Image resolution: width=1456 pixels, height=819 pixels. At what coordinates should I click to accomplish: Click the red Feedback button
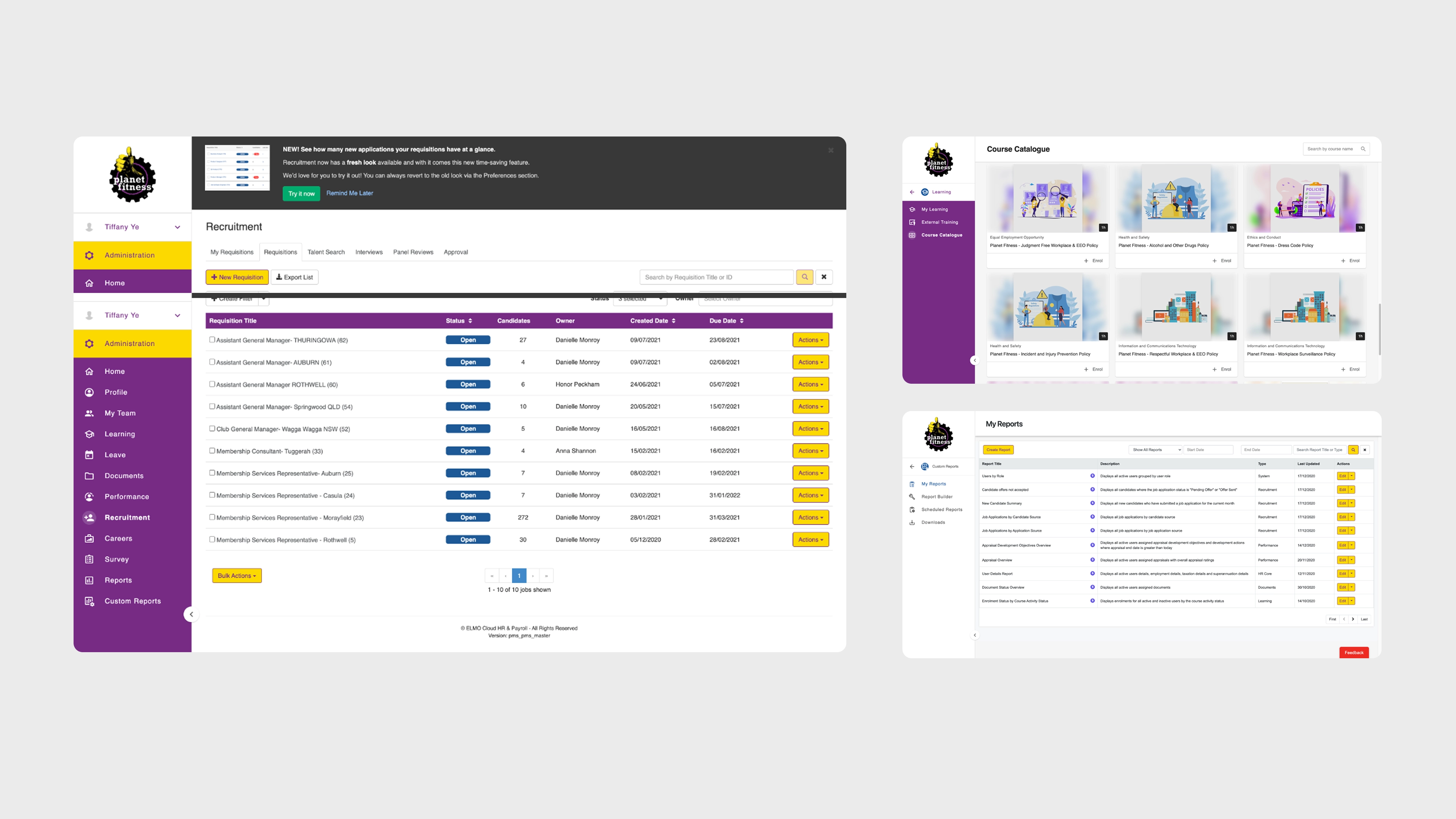pyautogui.click(x=1354, y=653)
